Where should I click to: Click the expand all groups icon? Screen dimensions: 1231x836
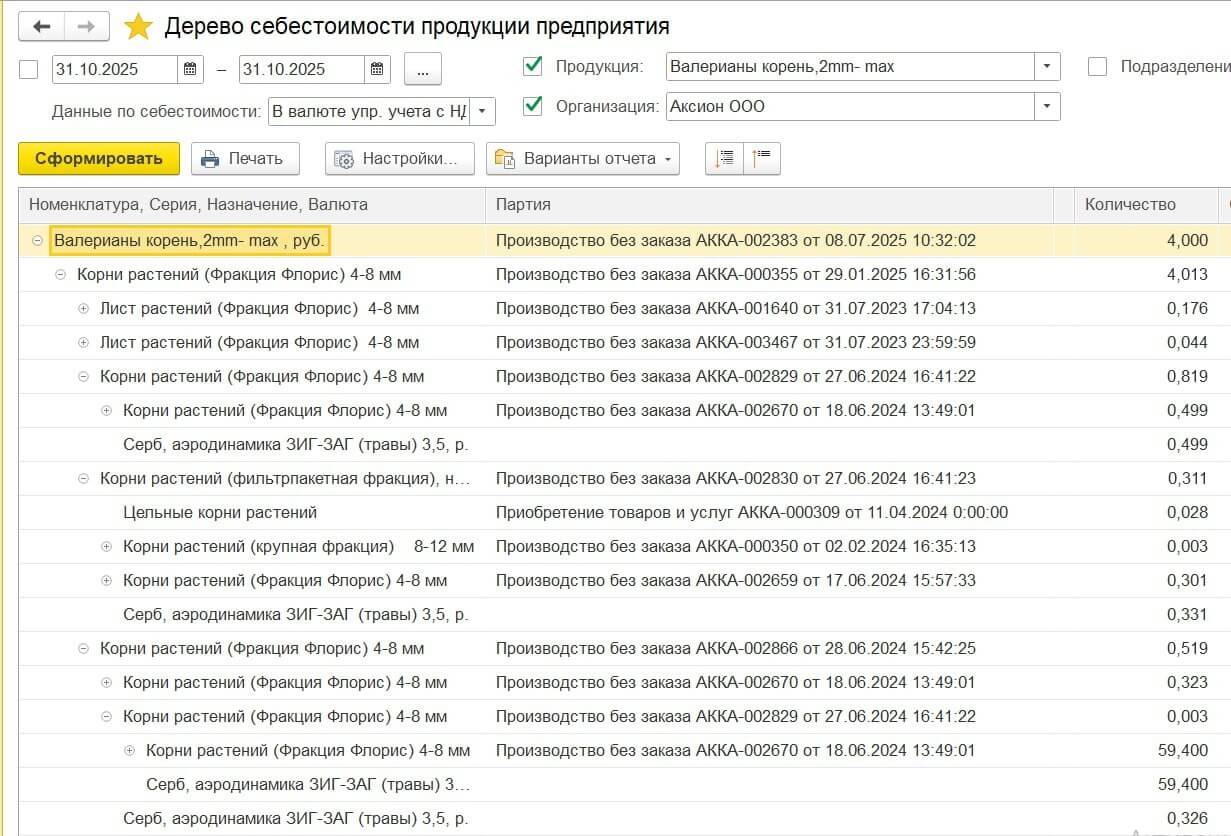click(725, 158)
